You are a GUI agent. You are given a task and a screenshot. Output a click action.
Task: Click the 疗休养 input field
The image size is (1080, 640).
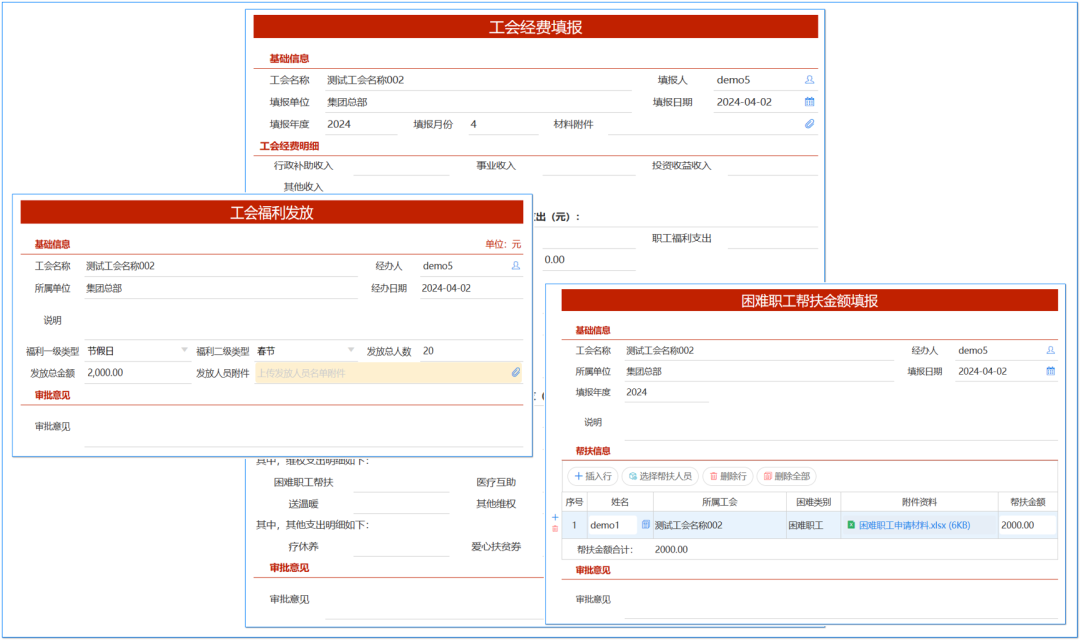[x=402, y=546]
